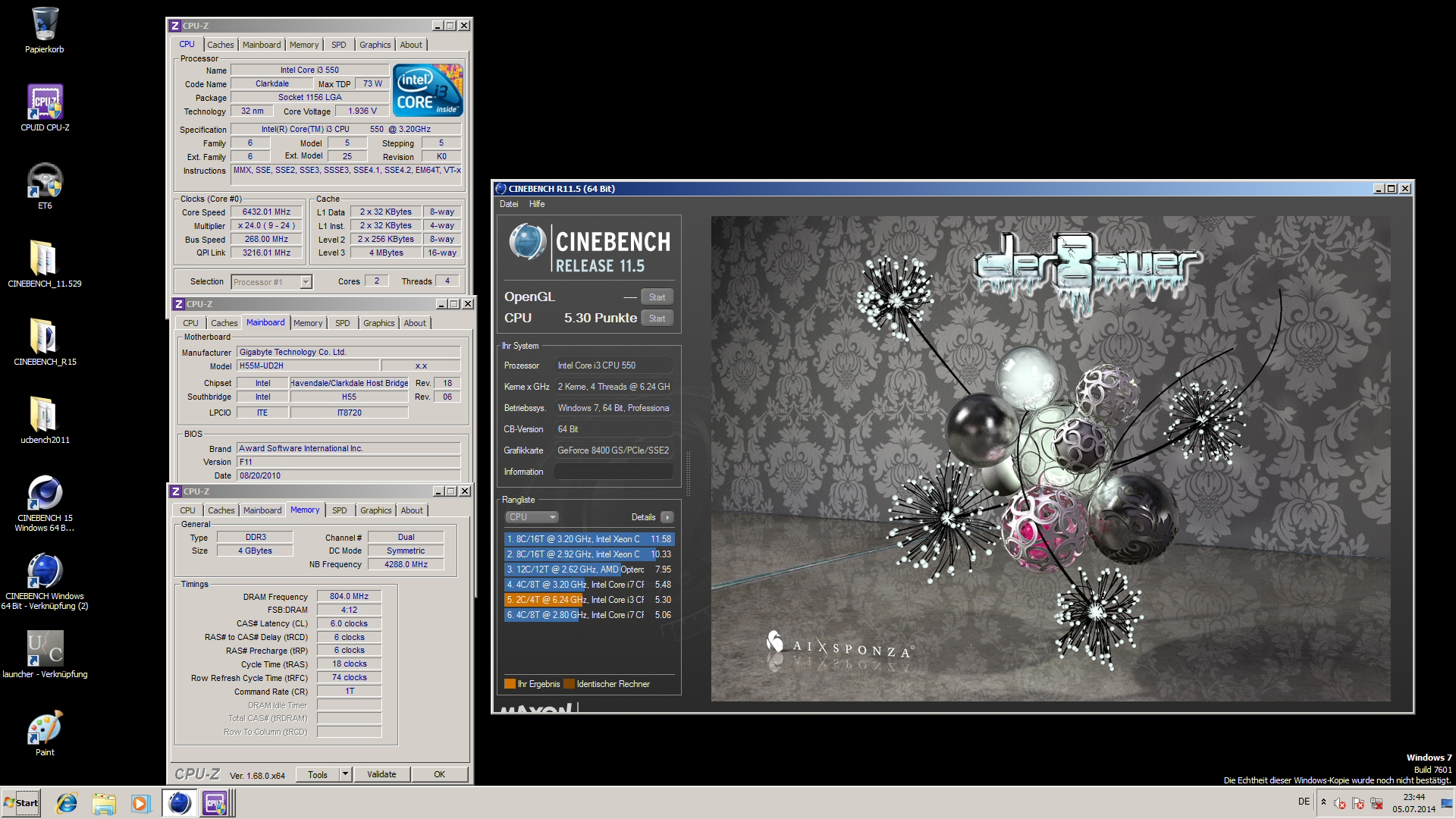Open Mainboard tab in bottom CPU-Z window
This screenshot has height=819, width=1456.
tap(262, 510)
